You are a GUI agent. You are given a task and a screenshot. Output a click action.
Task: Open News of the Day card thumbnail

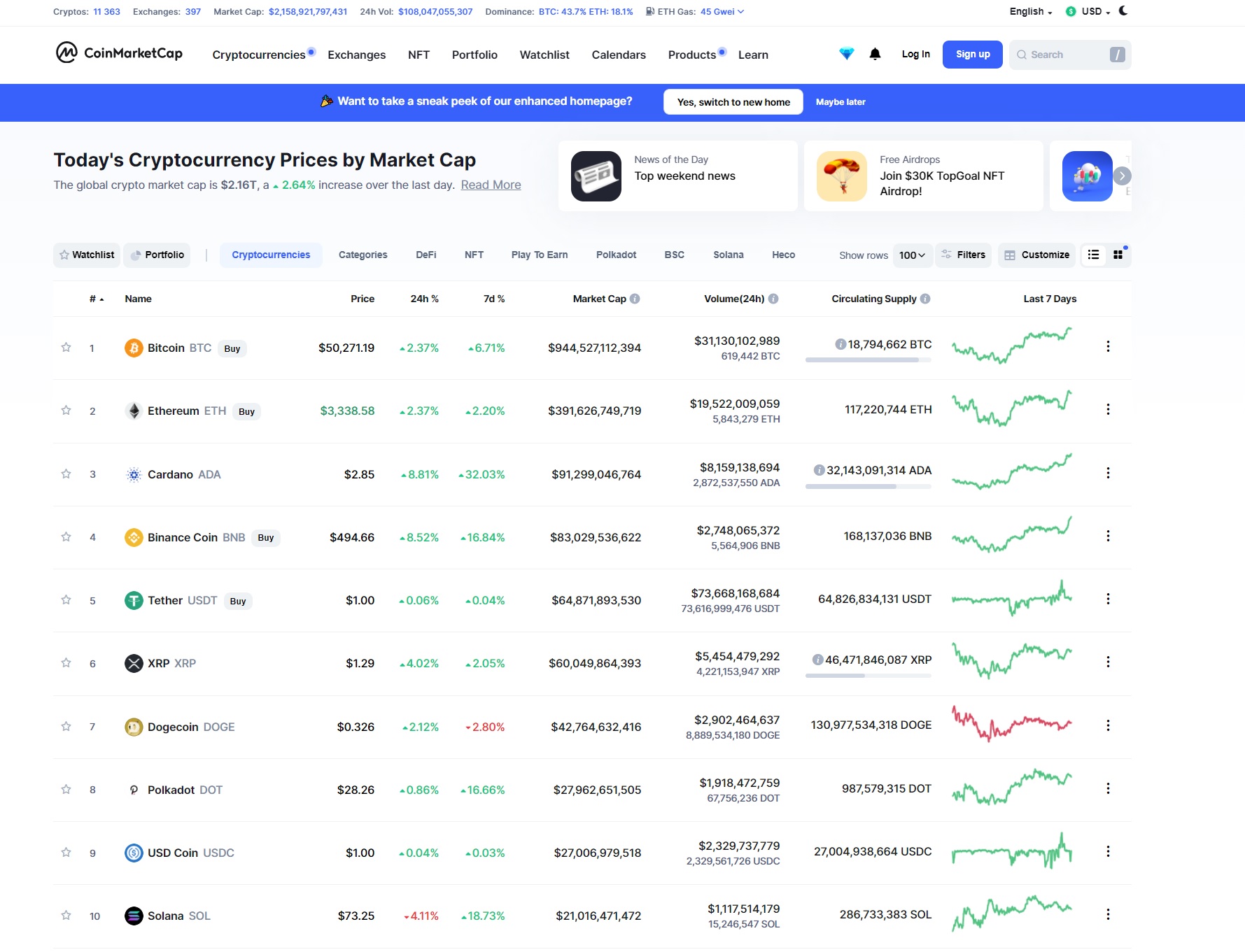596,176
